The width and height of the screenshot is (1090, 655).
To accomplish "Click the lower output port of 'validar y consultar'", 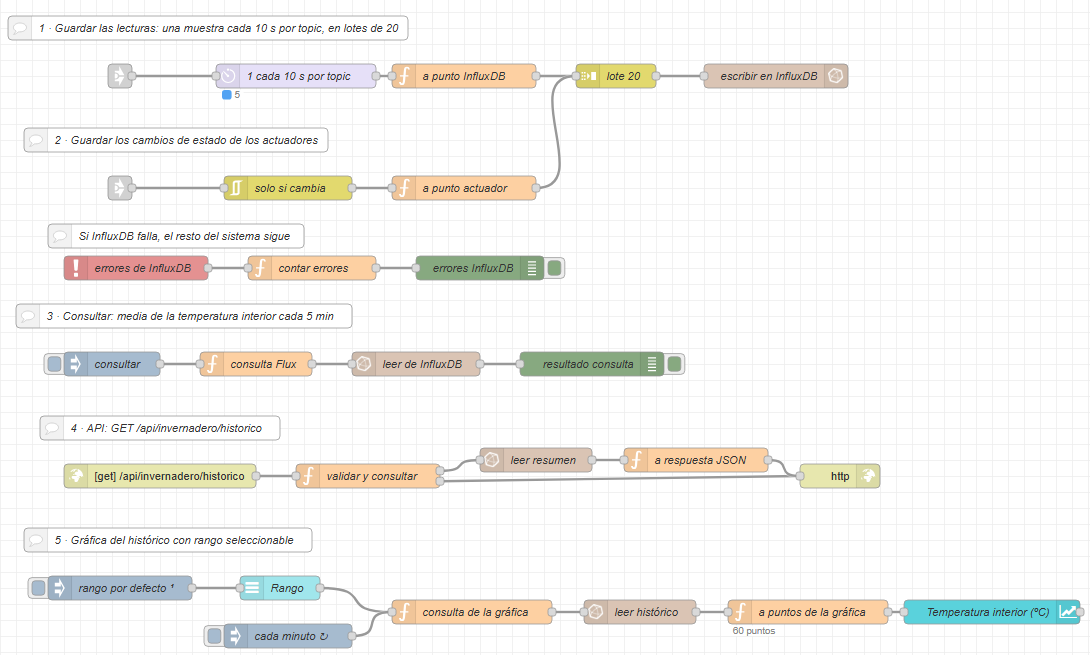I will tap(440, 480).
